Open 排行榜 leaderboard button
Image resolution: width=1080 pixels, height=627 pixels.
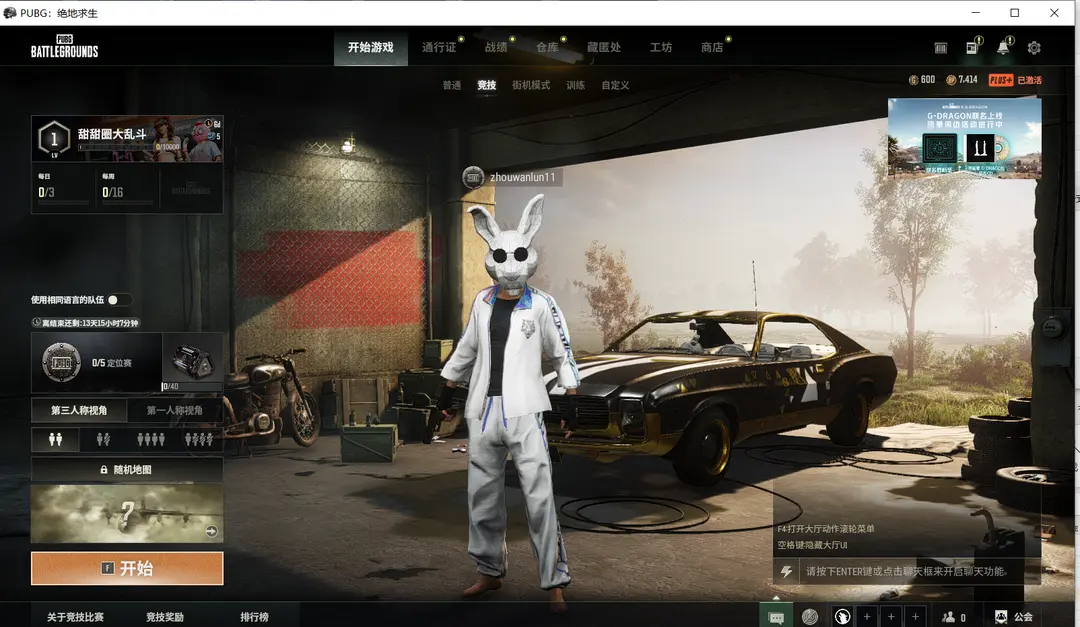254,617
